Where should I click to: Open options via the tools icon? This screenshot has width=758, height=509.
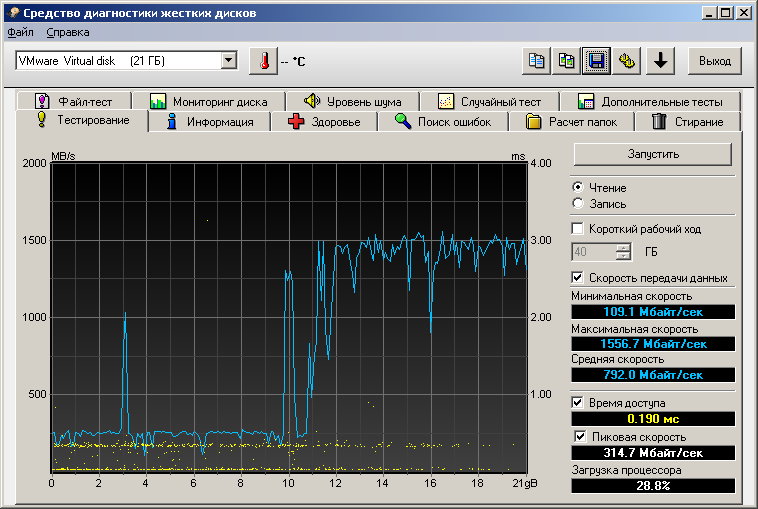coord(627,61)
